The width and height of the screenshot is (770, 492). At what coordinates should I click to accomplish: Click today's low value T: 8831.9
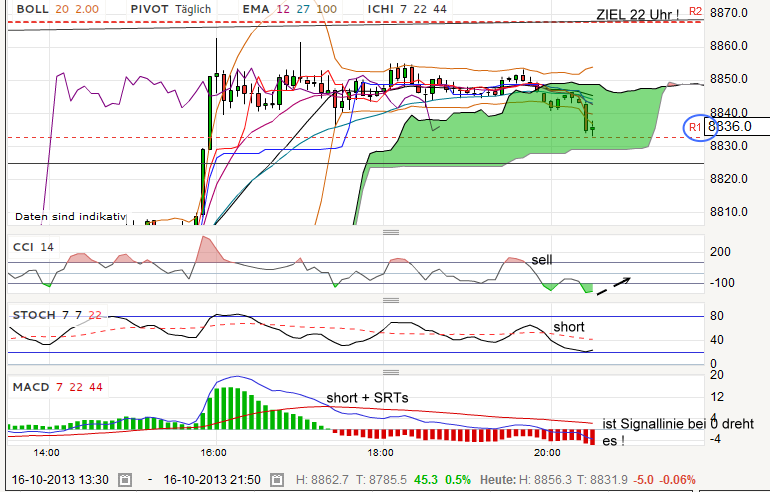click(602, 480)
